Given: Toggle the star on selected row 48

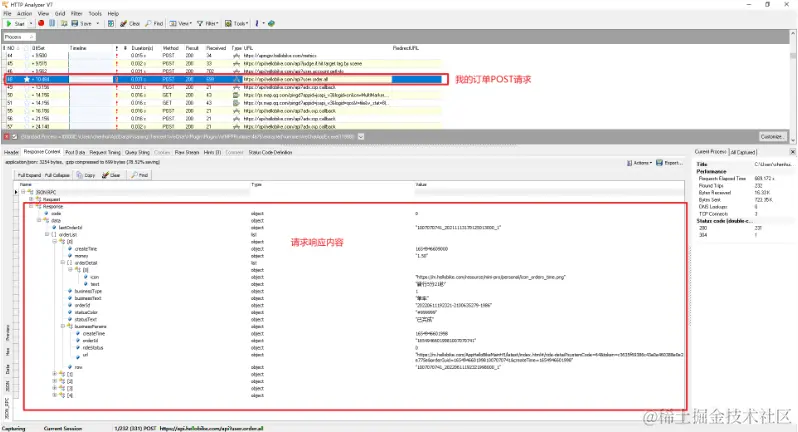Looking at the screenshot, I should [26, 79].
